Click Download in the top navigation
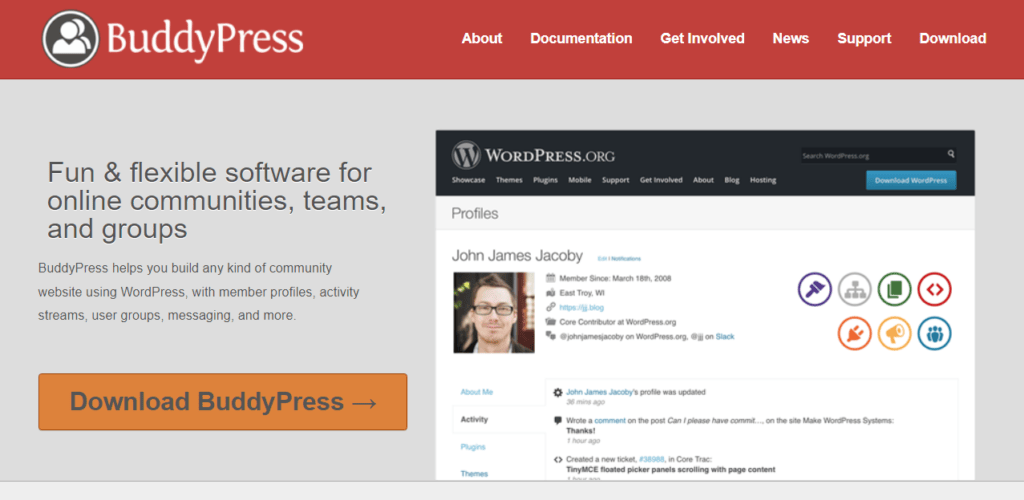1024x500 pixels. (x=952, y=38)
